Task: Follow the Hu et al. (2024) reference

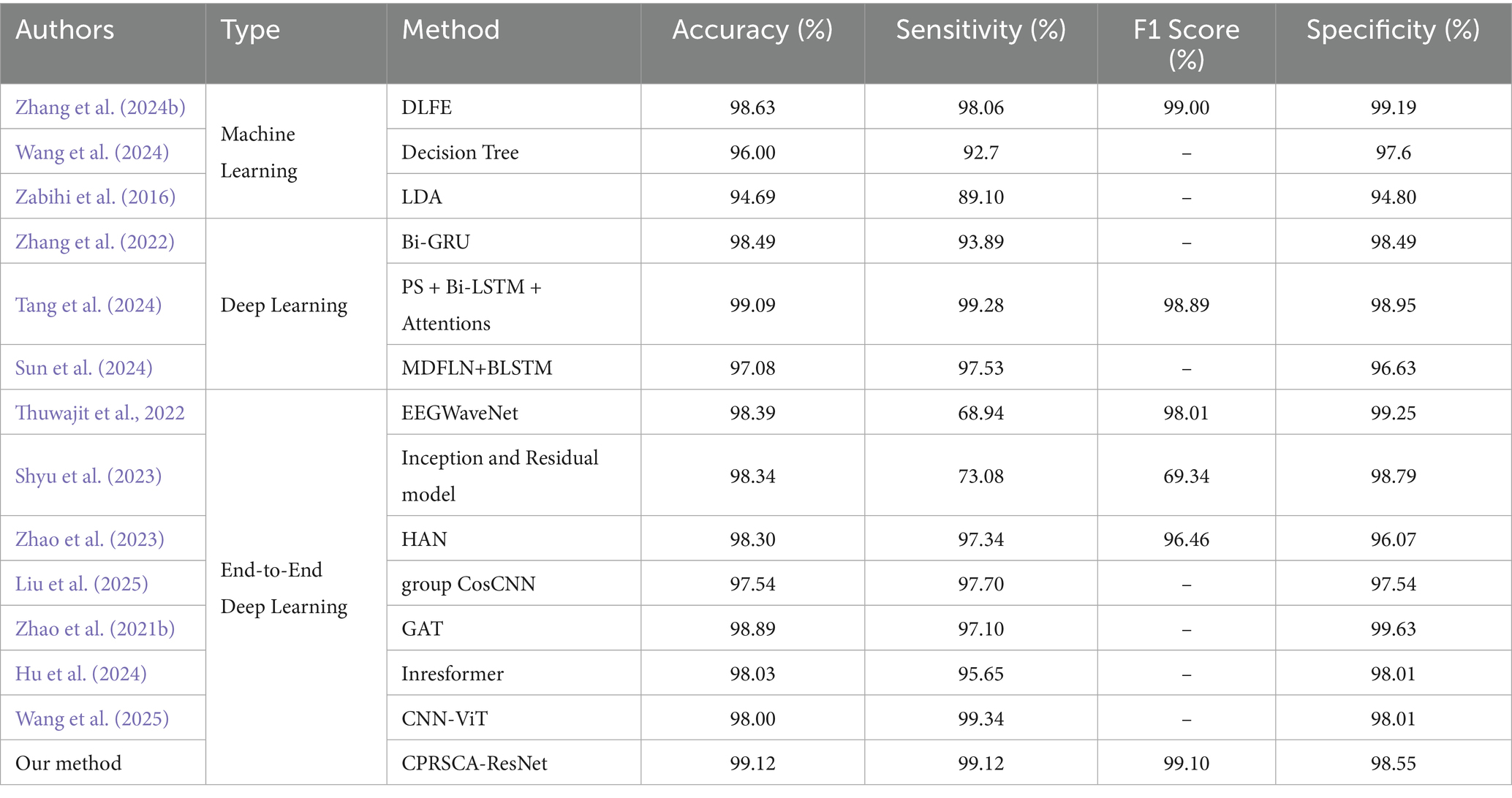Action: pyautogui.click(x=81, y=674)
